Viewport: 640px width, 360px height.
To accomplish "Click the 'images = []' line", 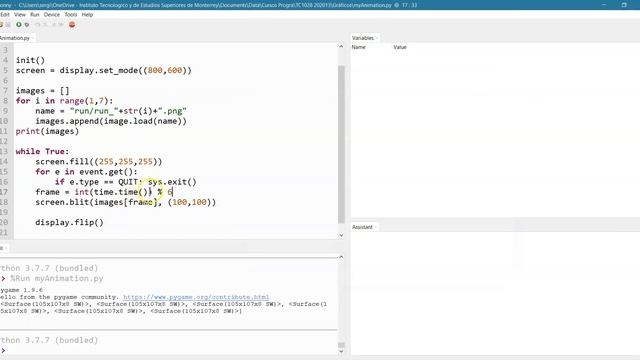I will coord(42,91).
